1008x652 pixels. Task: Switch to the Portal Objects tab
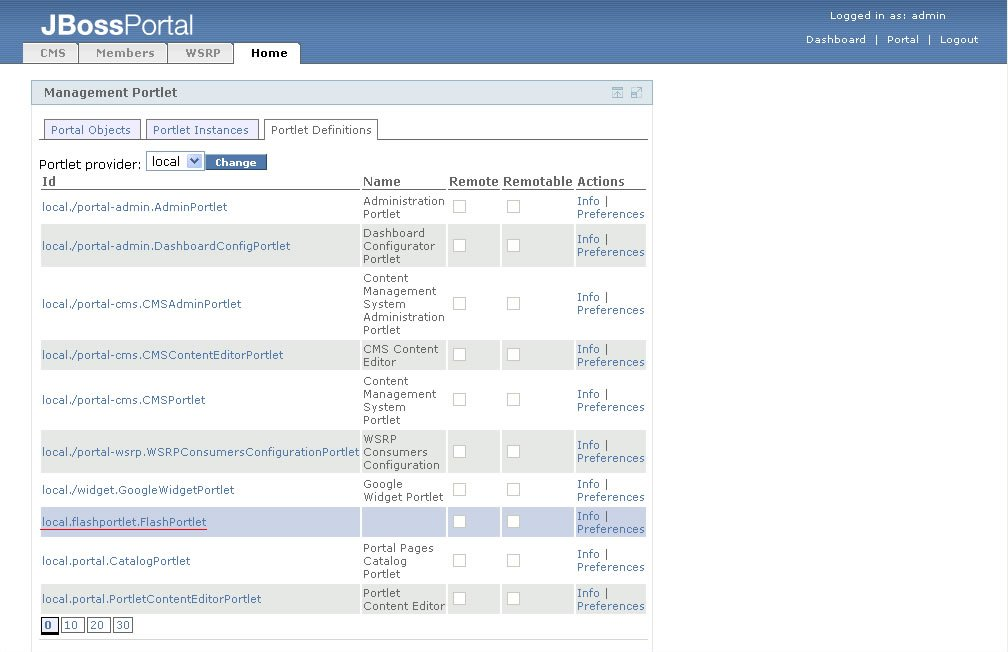click(x=91, y=130)
